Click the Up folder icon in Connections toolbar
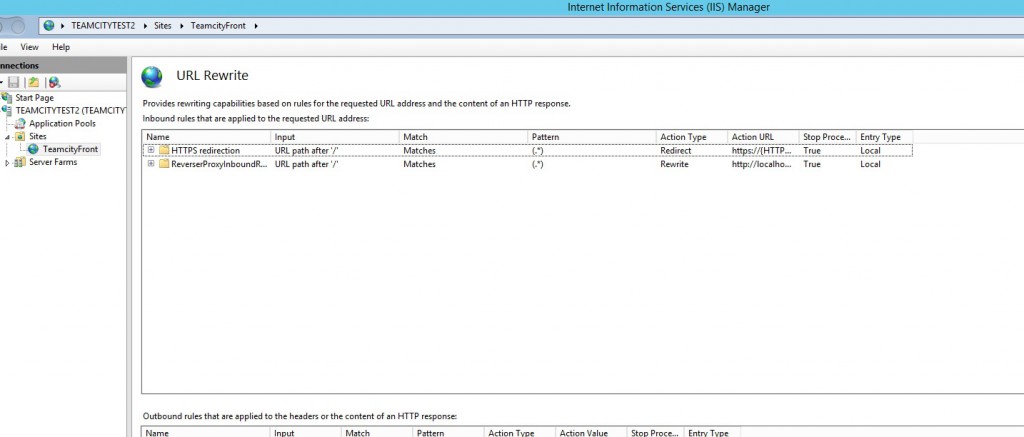Viewport: 1024px width, 437px height. [x=33, y=82]
